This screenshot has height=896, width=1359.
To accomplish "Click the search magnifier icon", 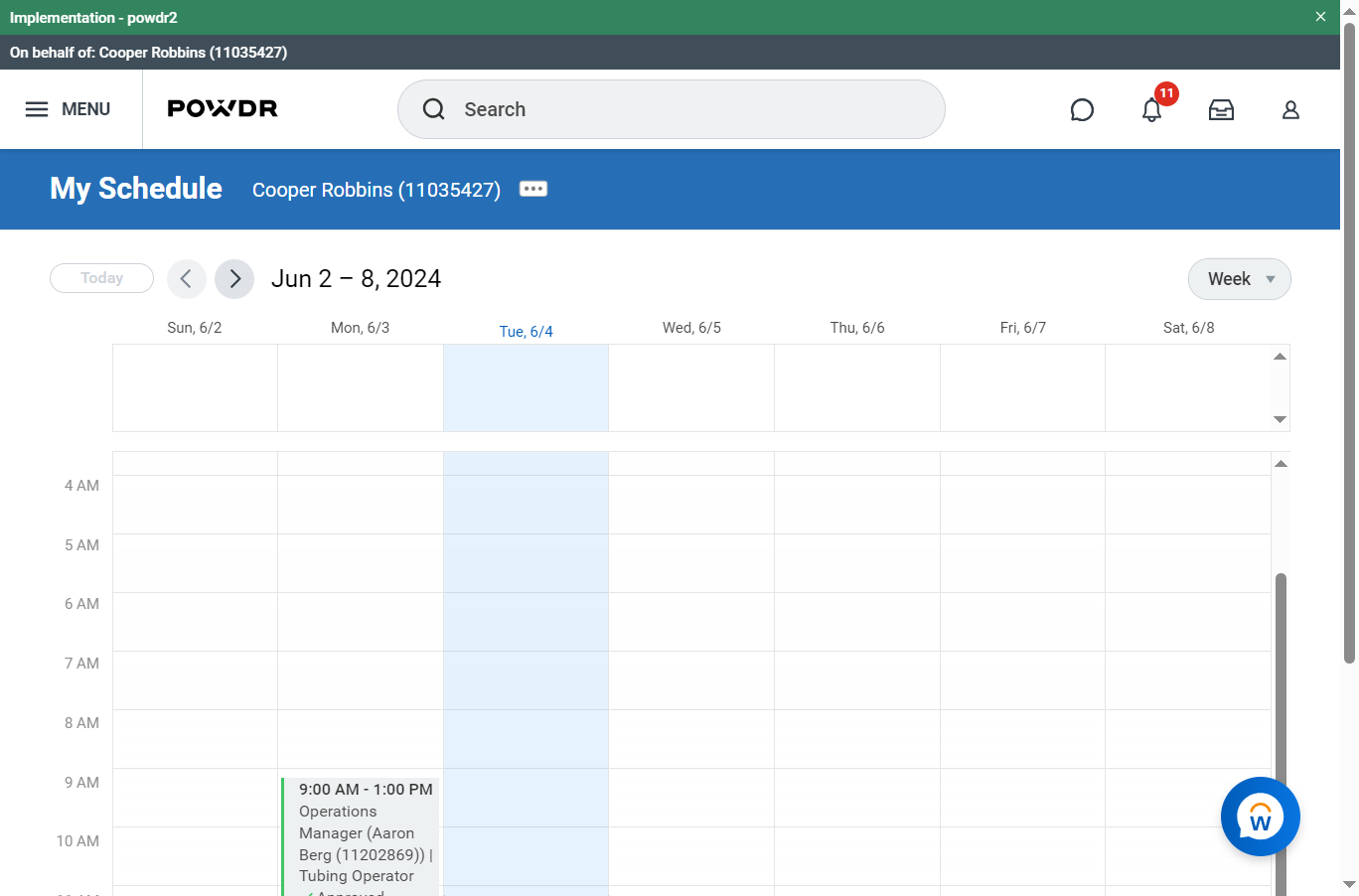I will click(433, 109).
